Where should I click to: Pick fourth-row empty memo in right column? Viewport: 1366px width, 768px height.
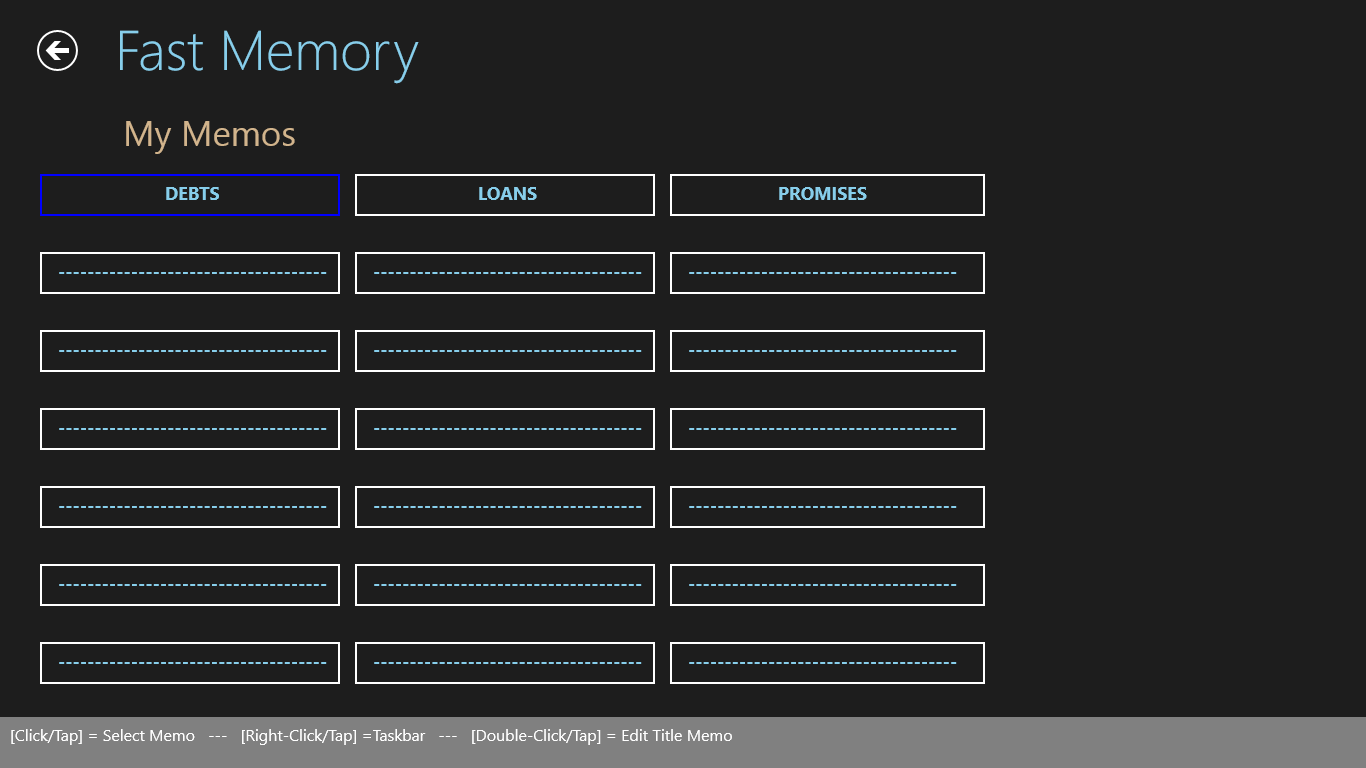click(827, 429)
